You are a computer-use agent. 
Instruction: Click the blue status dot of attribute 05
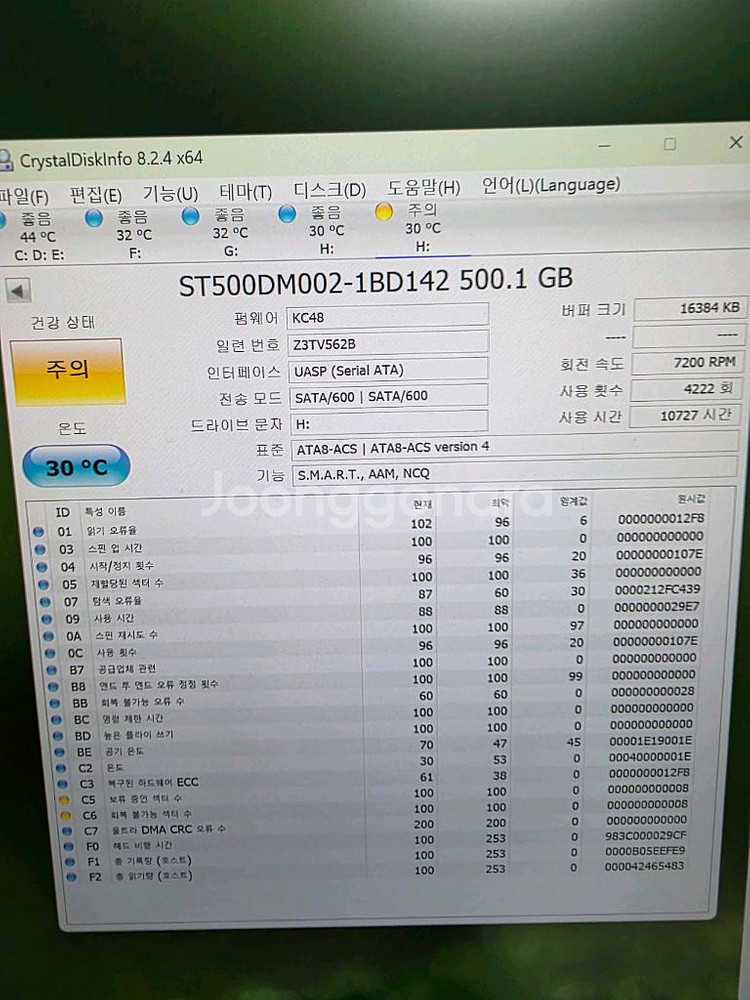click(x=43, y=584)
